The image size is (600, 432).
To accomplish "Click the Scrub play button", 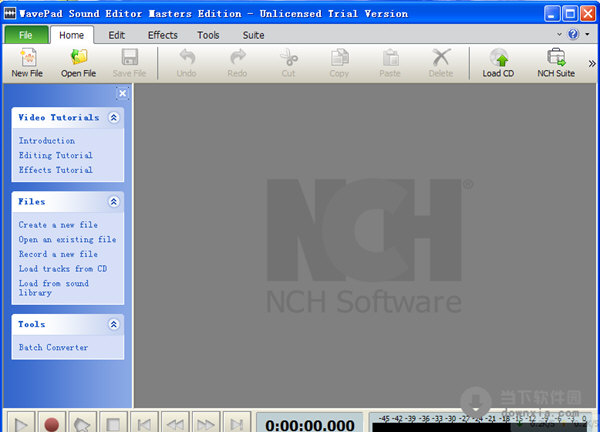I will pos(82,422).
